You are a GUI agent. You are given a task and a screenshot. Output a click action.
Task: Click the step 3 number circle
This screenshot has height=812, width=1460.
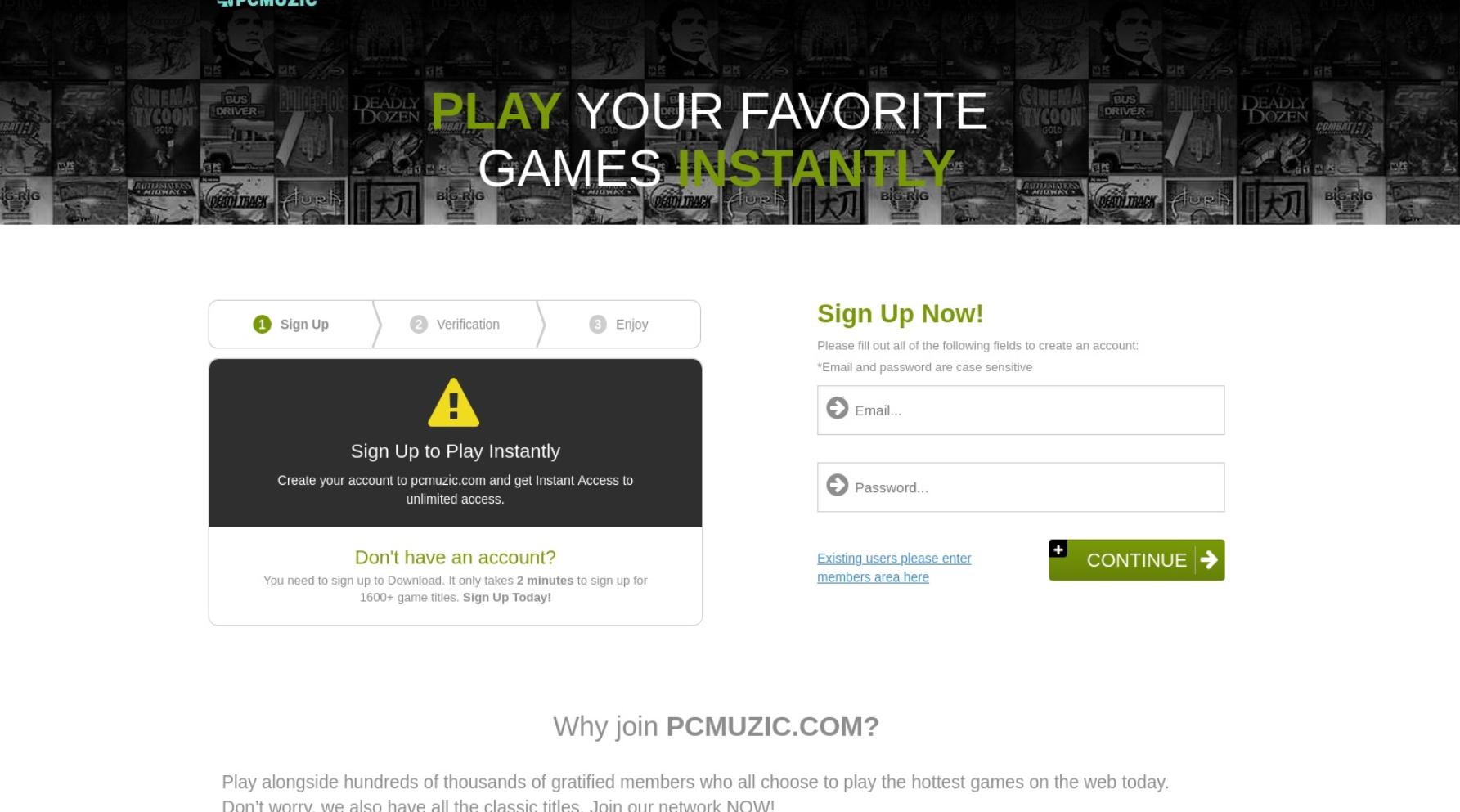pyautogui.click(x=598, y=325)
